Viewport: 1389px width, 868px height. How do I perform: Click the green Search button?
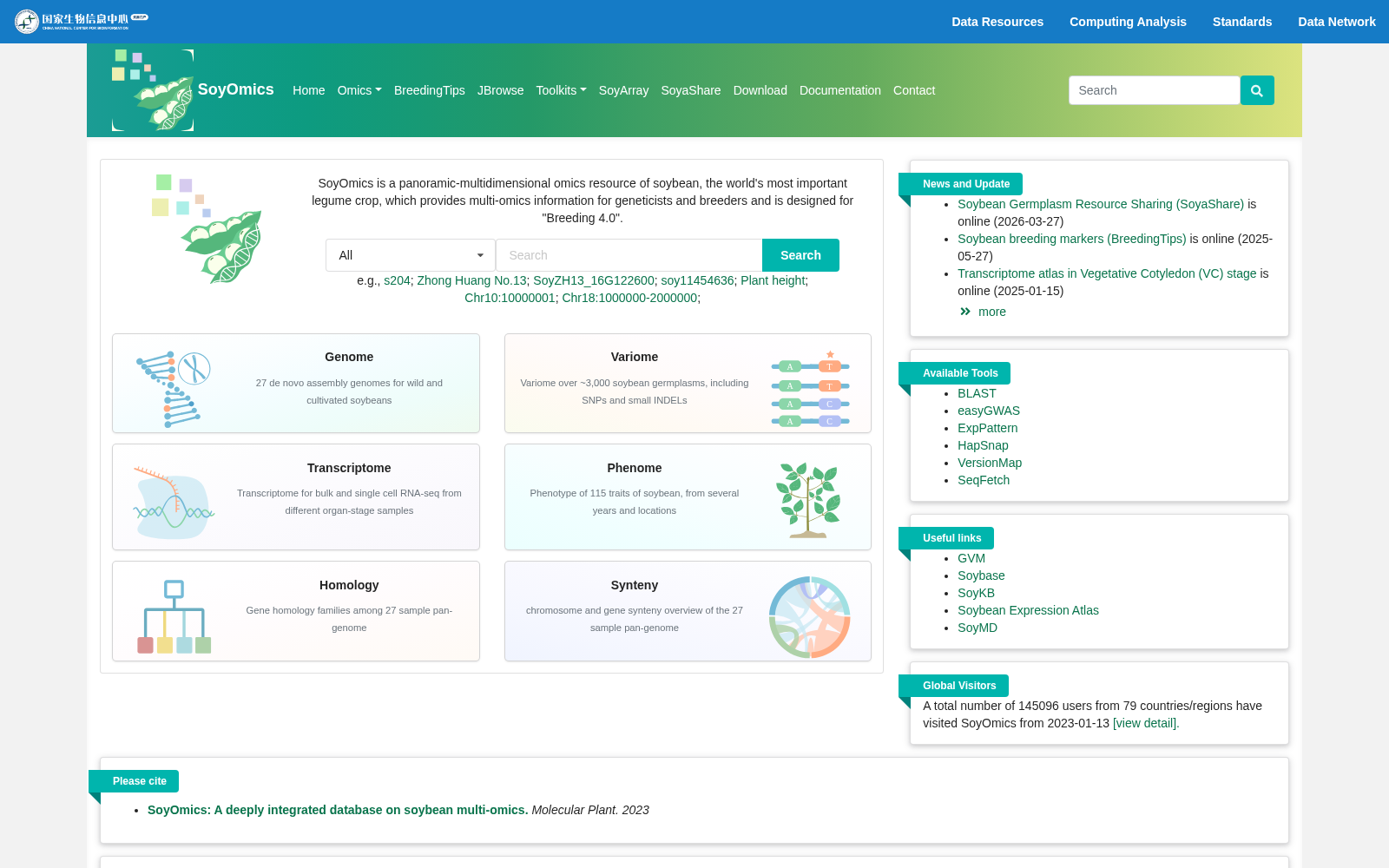[x=800, y=255]
